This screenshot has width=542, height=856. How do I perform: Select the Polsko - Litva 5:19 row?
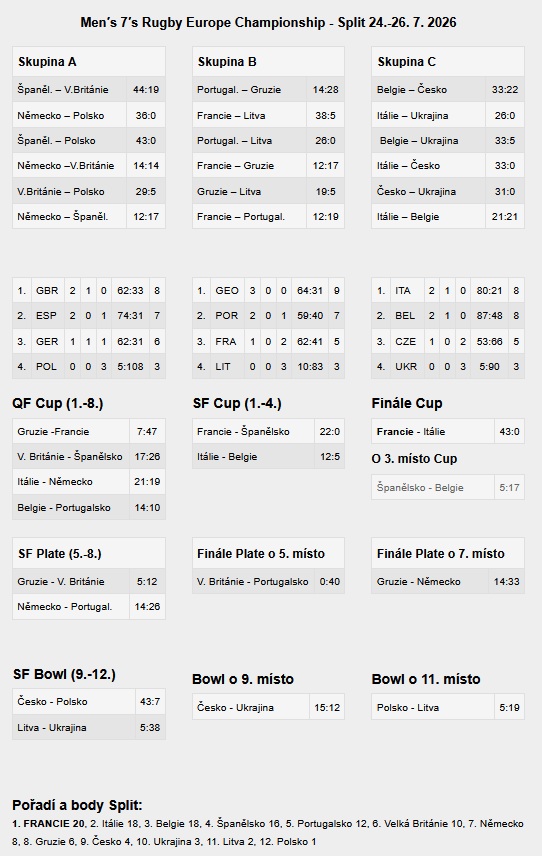point(448,708)
